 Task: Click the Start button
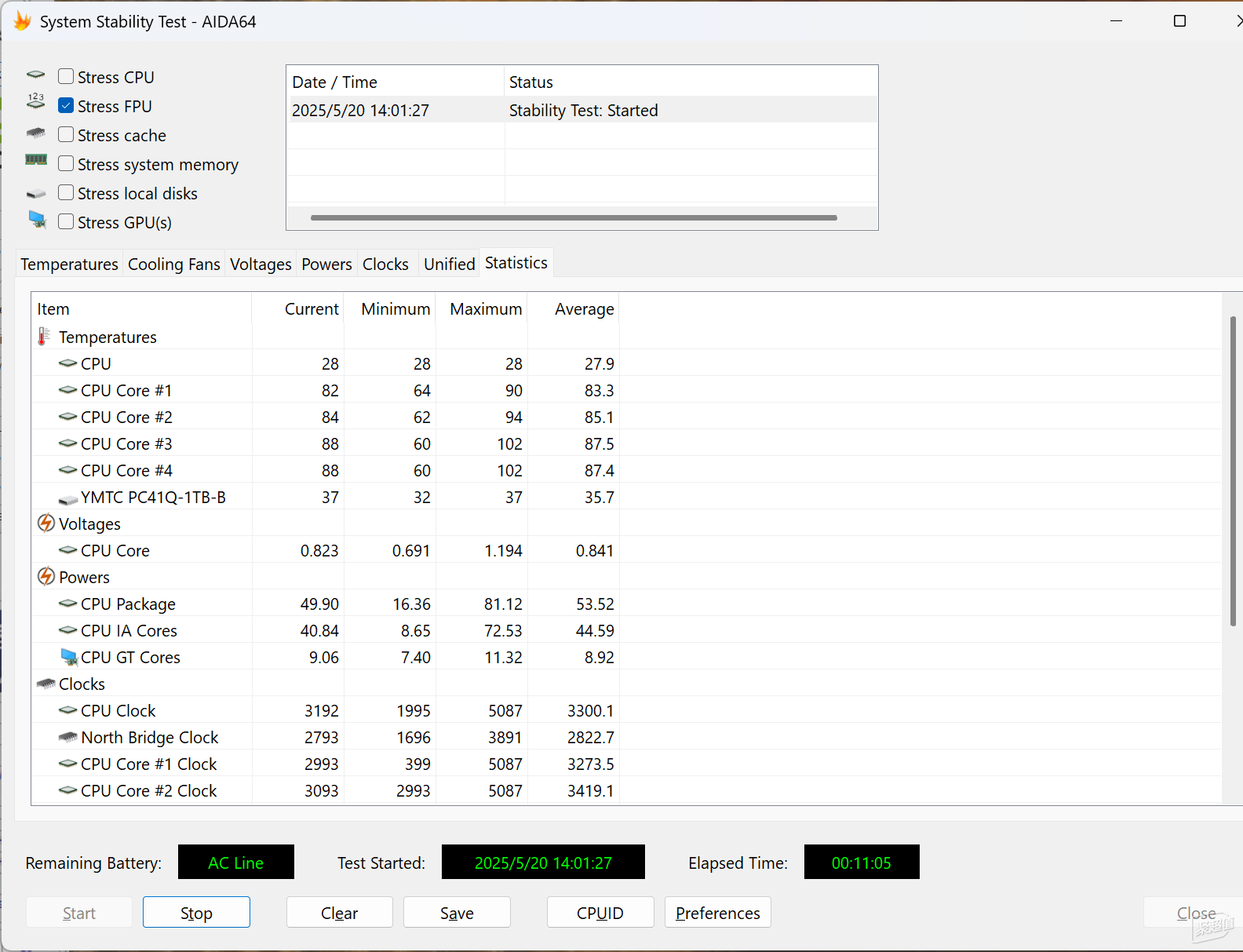[x=79, y=912]
